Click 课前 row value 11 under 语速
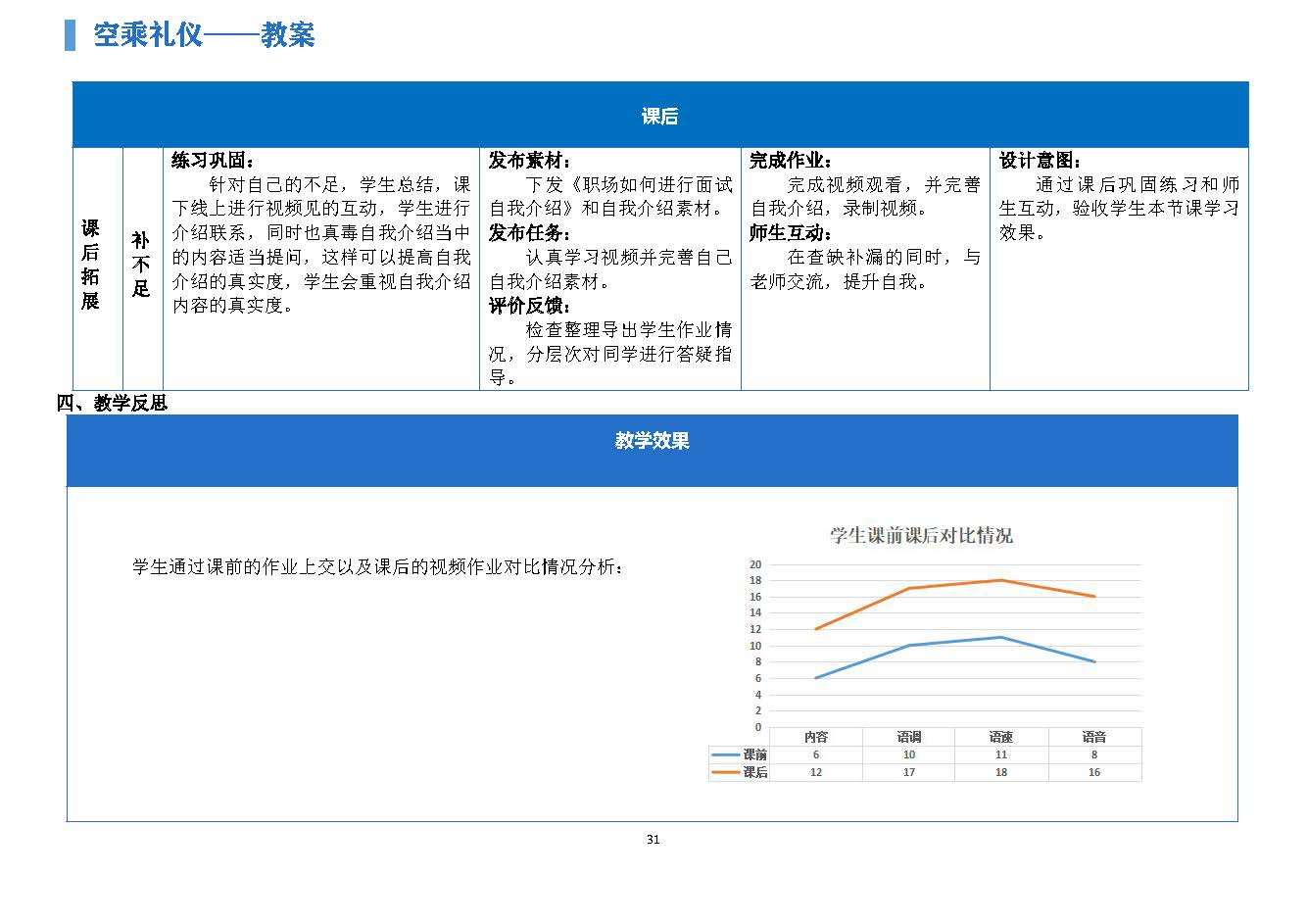The image size is (1307, 924). (x=1001, y=754)
